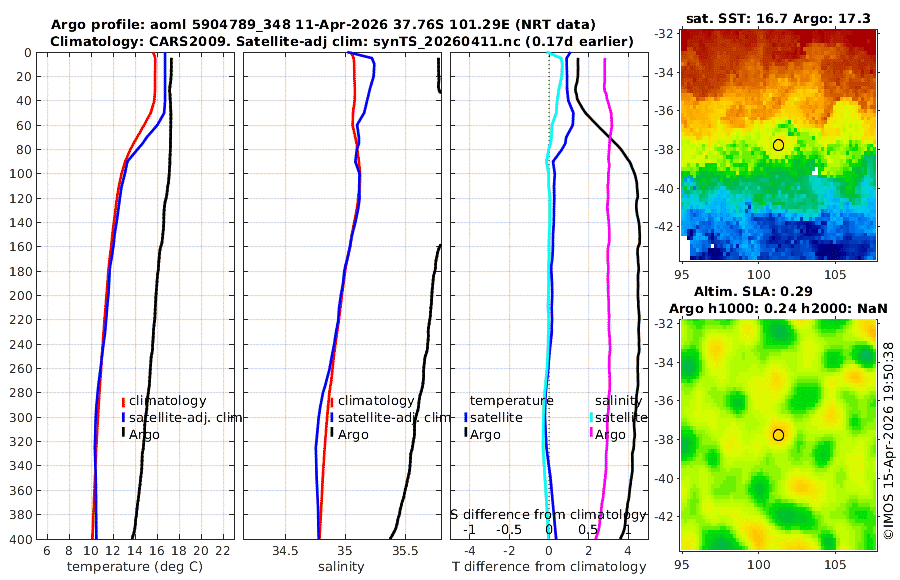Click the Argo profile title text

[323, 25]
